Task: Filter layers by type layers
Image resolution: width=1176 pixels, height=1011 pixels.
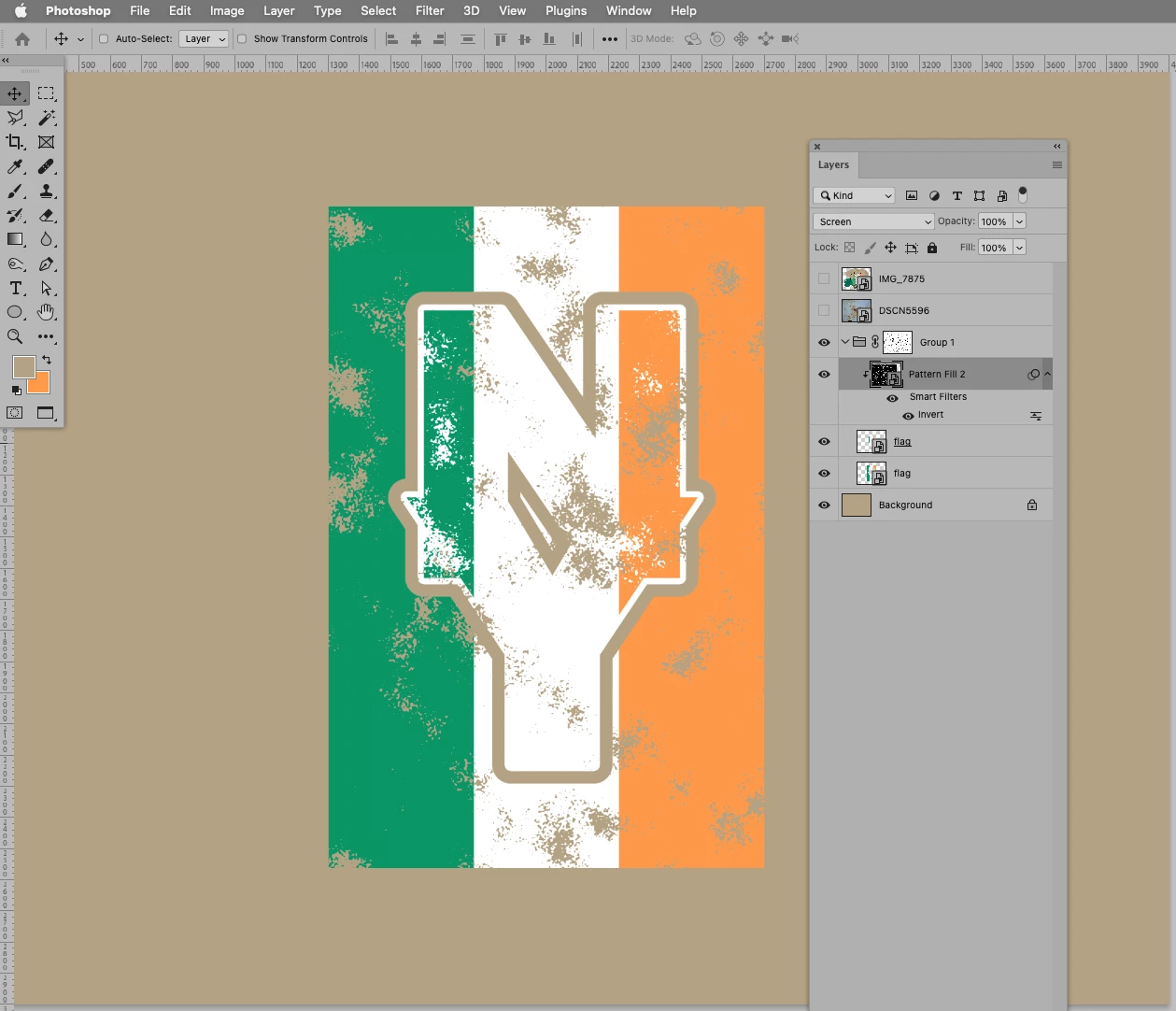Action: click(956, 195)
